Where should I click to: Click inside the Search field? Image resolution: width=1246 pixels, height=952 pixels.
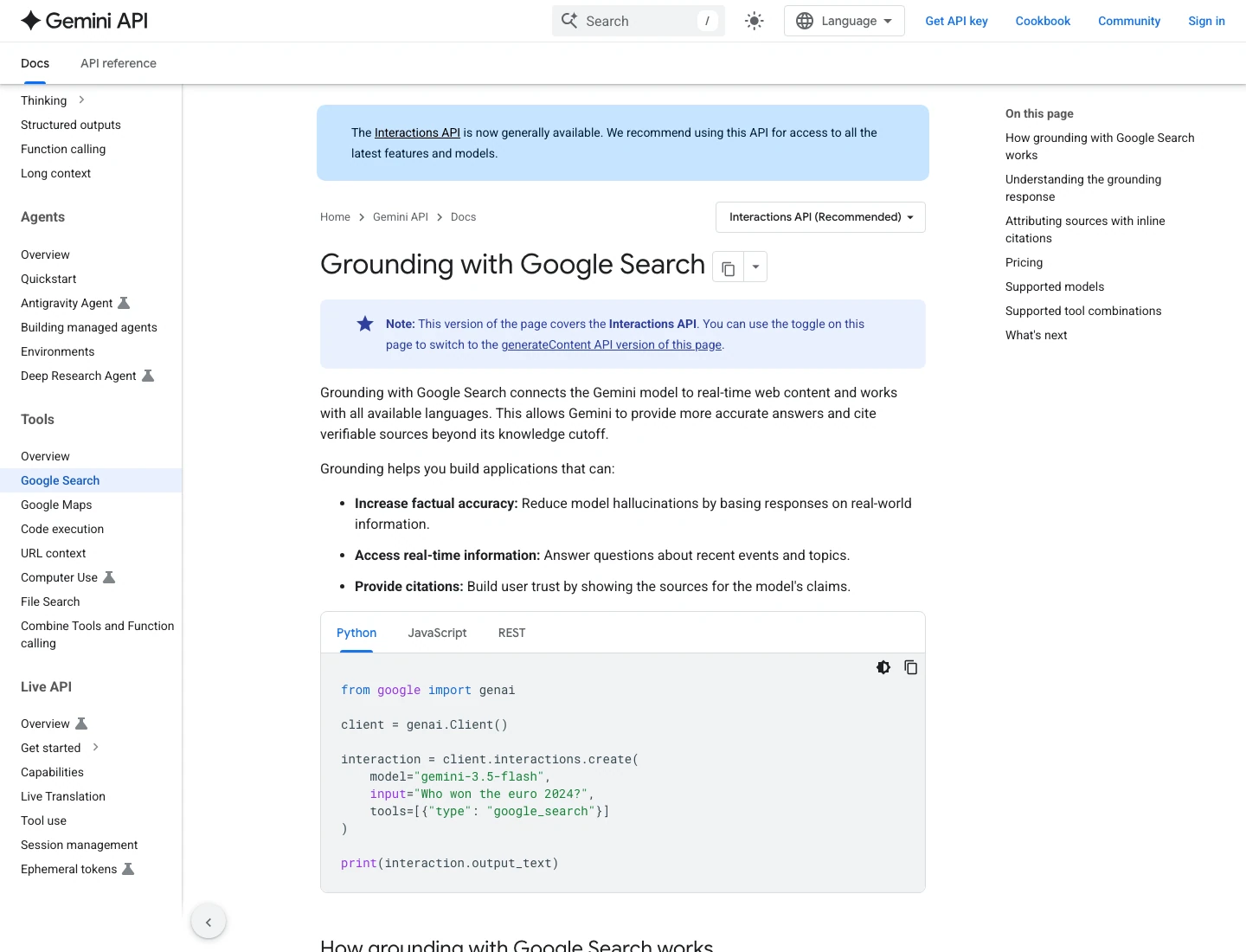click(x=638, y=21)
